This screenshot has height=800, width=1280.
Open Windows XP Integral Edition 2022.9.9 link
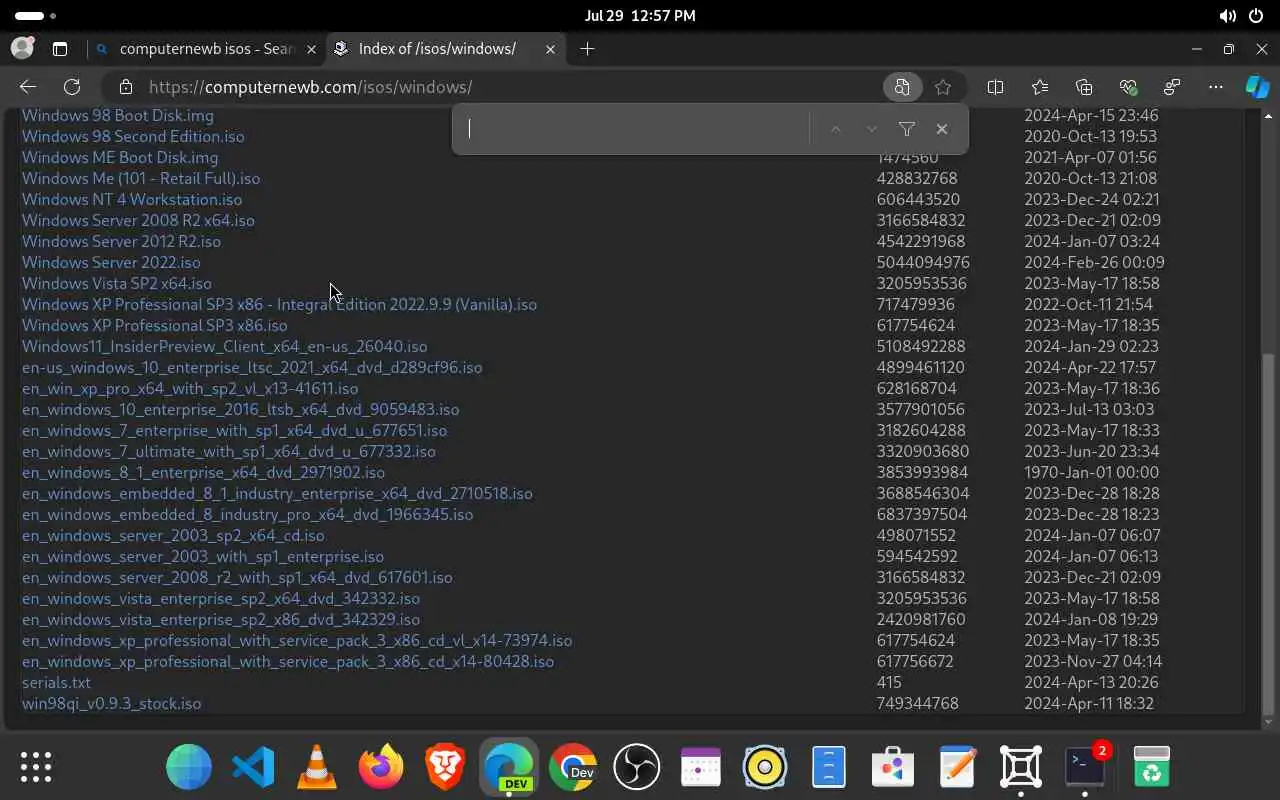[279, 304]
